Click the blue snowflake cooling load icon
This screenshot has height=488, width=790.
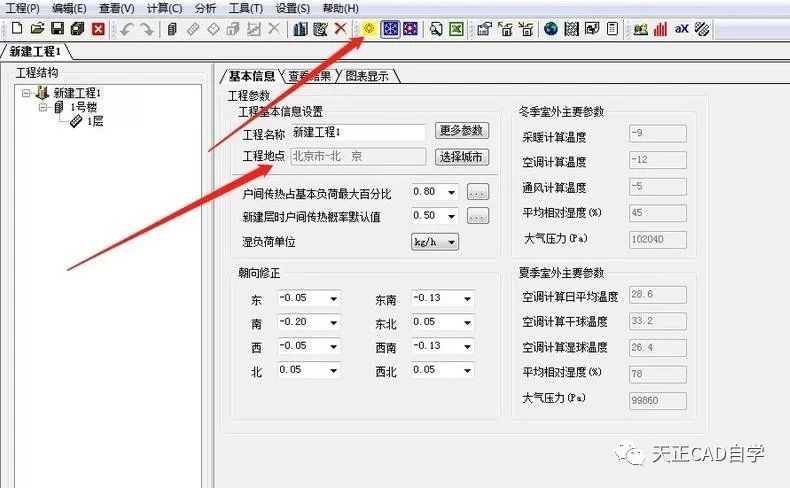click(x=390, y=29)
